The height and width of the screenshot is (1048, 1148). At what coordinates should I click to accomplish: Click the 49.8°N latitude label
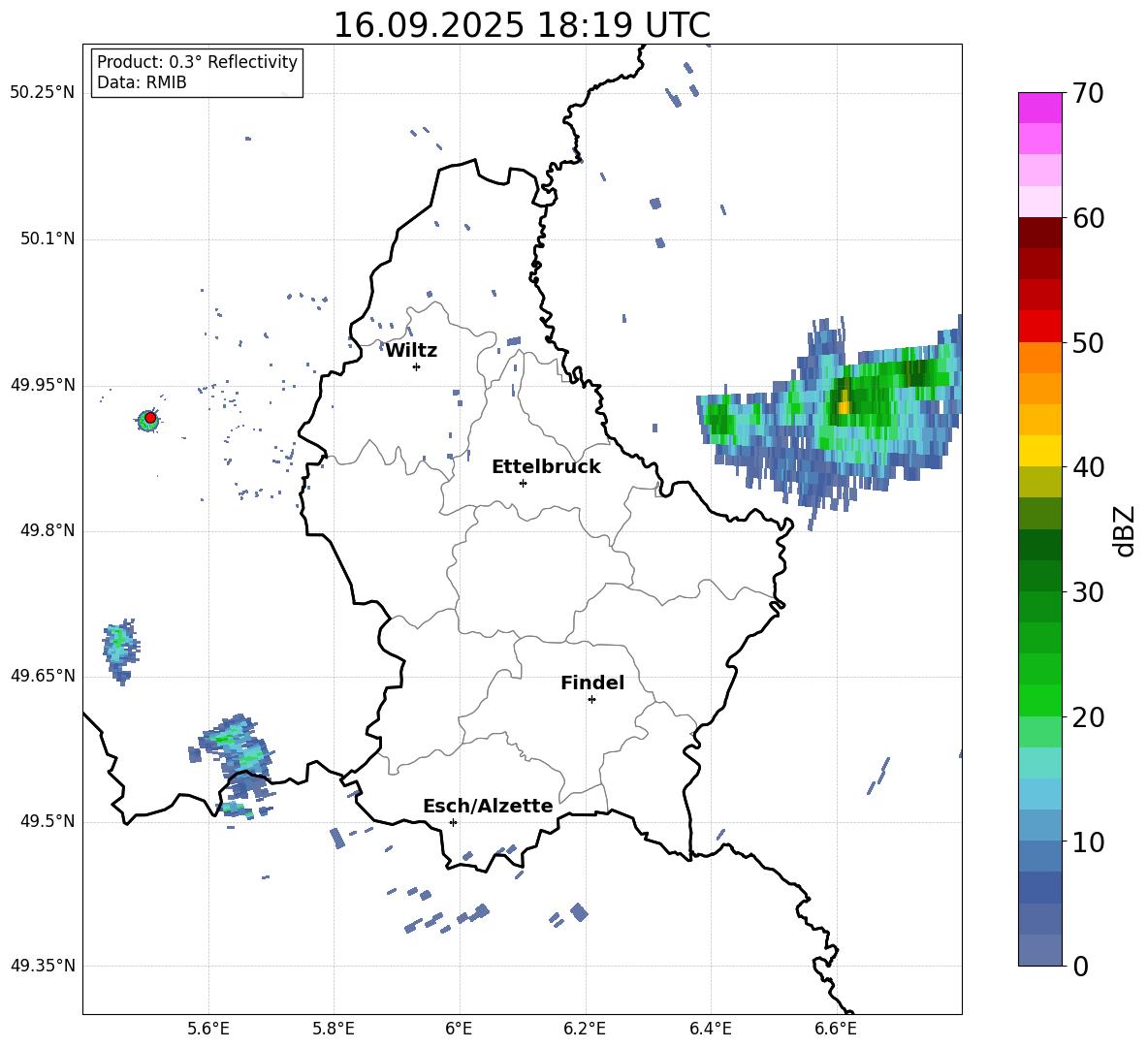[48, 530]
